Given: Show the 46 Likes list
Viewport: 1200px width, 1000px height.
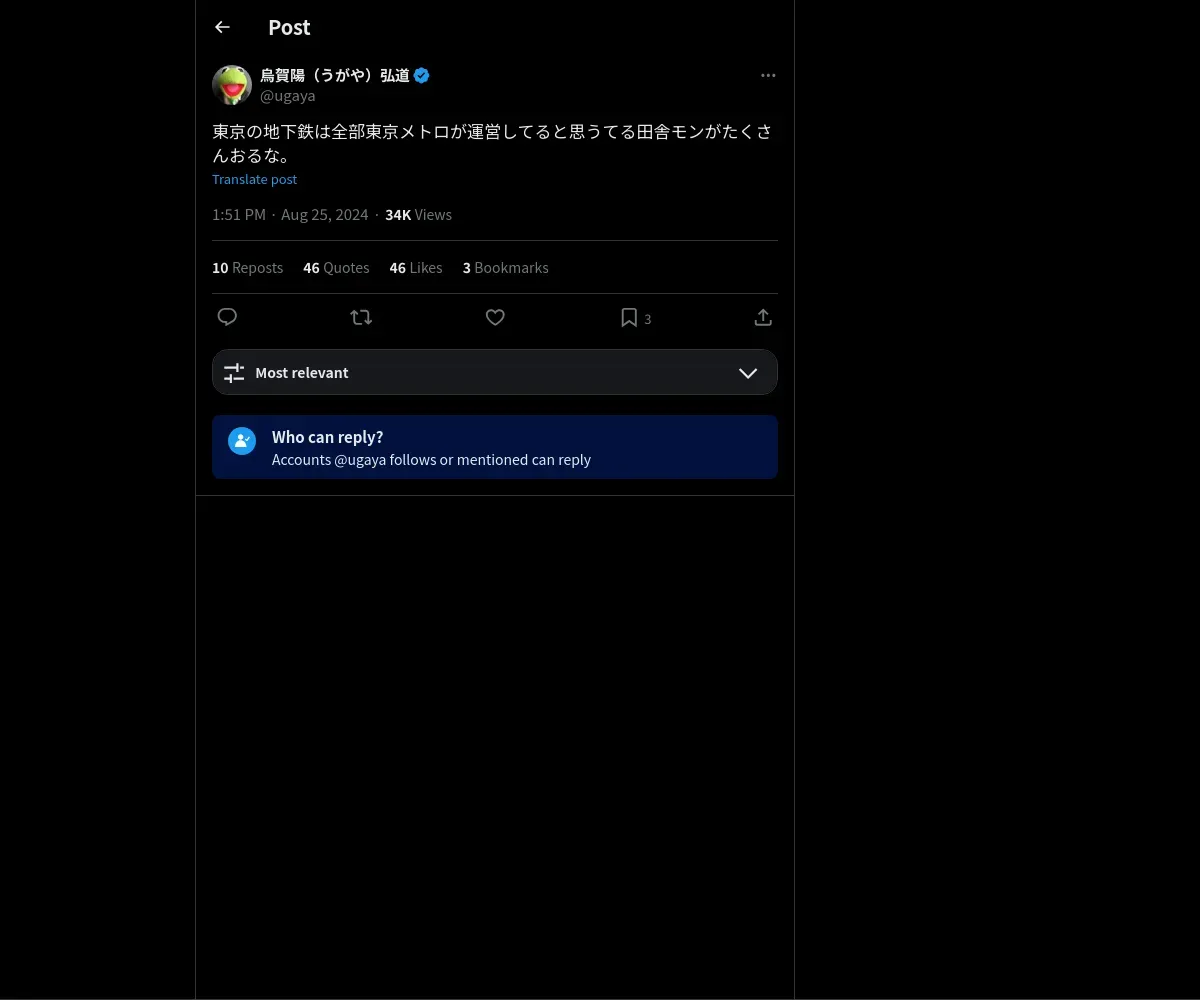Looking at the screenshot, I should coord(416,268).
